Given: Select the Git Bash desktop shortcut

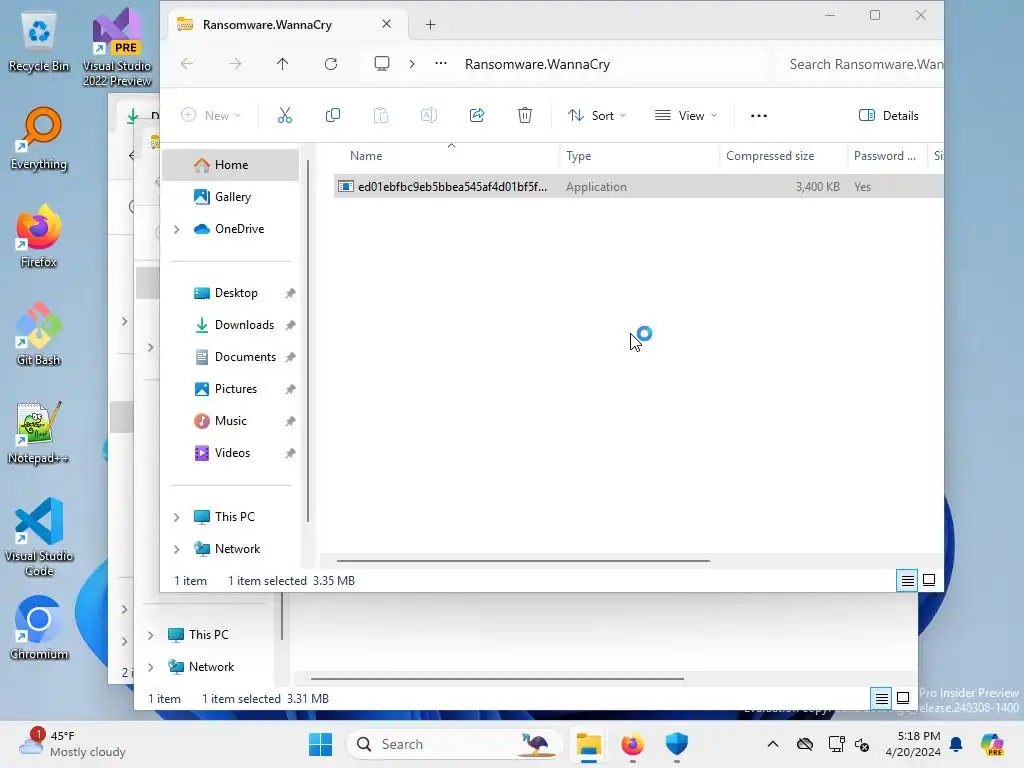Looking at the screenshot, I should coord(39,334).
